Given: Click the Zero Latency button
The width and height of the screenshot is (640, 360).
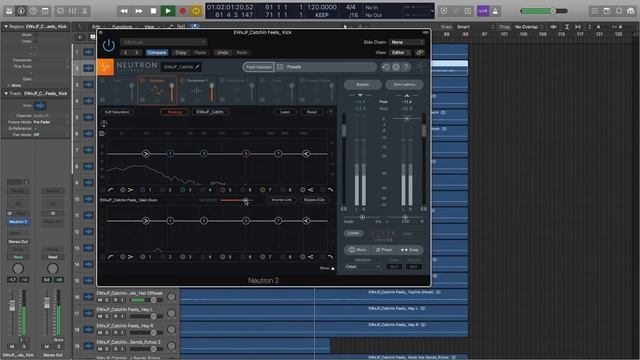Looking at the screenshot, I should click(404, 84).
